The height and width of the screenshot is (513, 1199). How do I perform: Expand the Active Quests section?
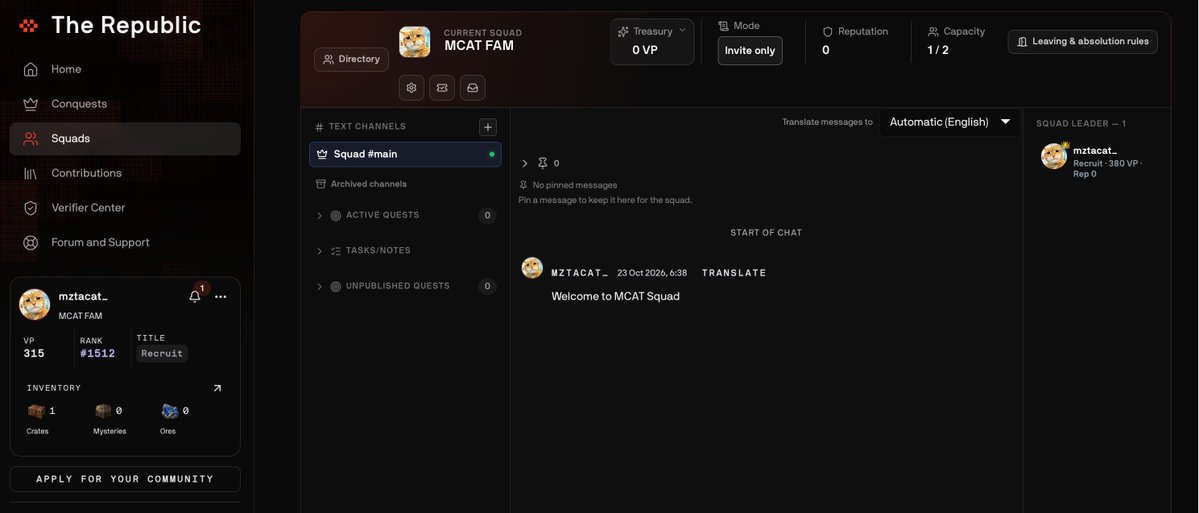(405, 216)
